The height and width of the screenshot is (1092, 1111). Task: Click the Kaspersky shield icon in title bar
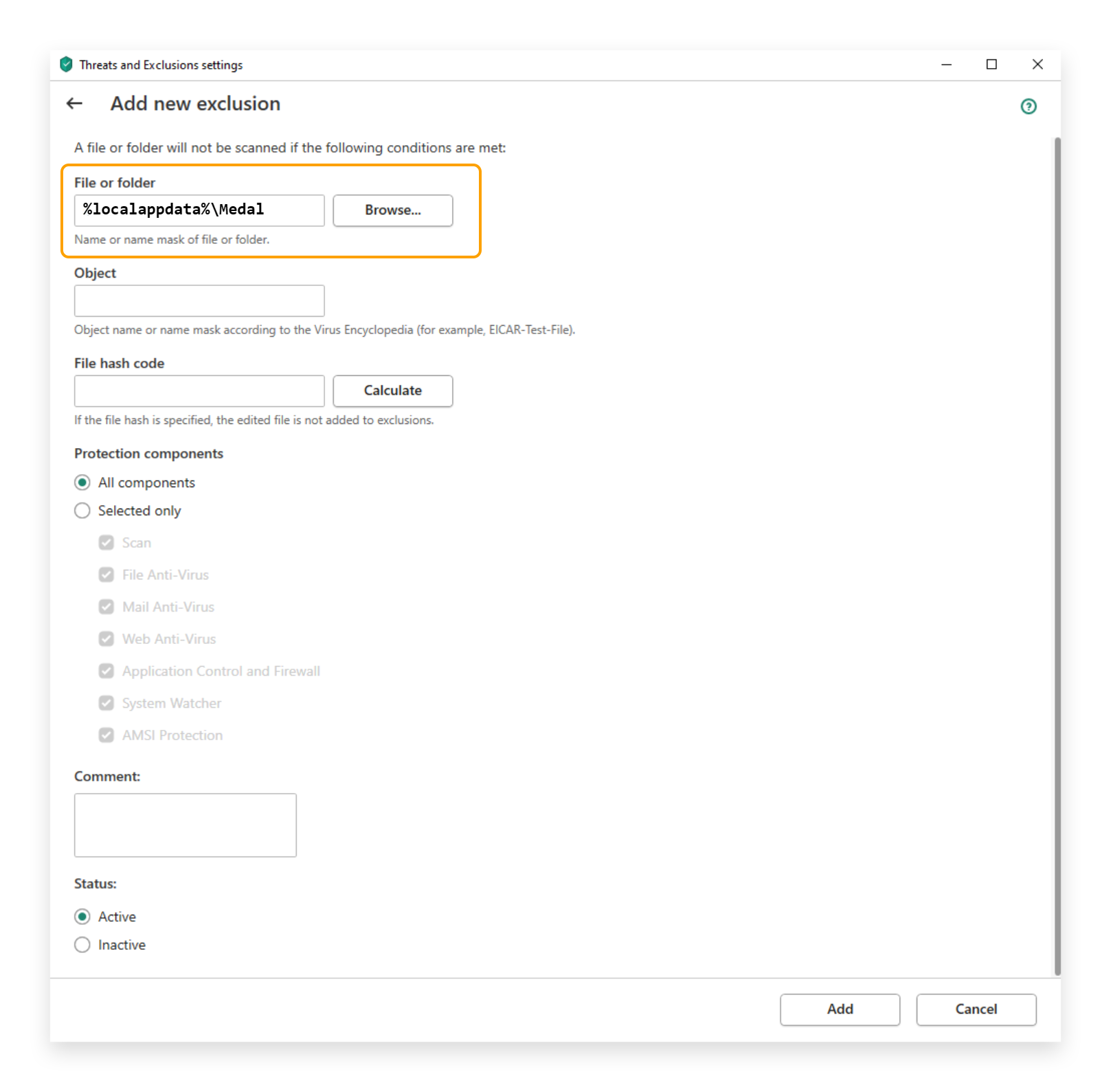(66, 65)
